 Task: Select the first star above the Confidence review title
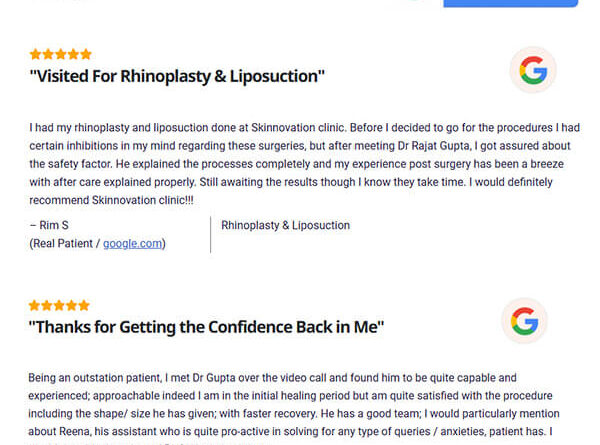coord(34,305)
